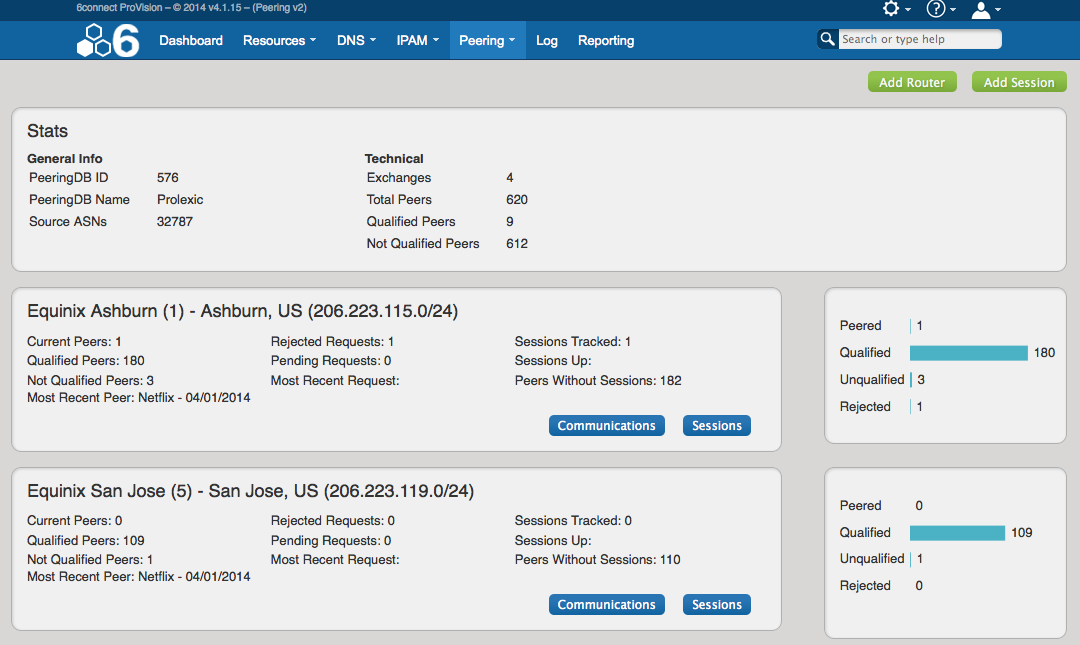
Task: Click 'Qualified Peers: 109' in San Jose panel
Action: pyautogui.click(x=85, y=540)
